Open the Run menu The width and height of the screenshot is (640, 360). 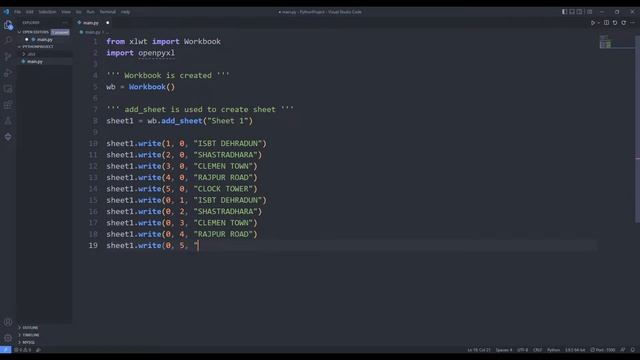90,12
